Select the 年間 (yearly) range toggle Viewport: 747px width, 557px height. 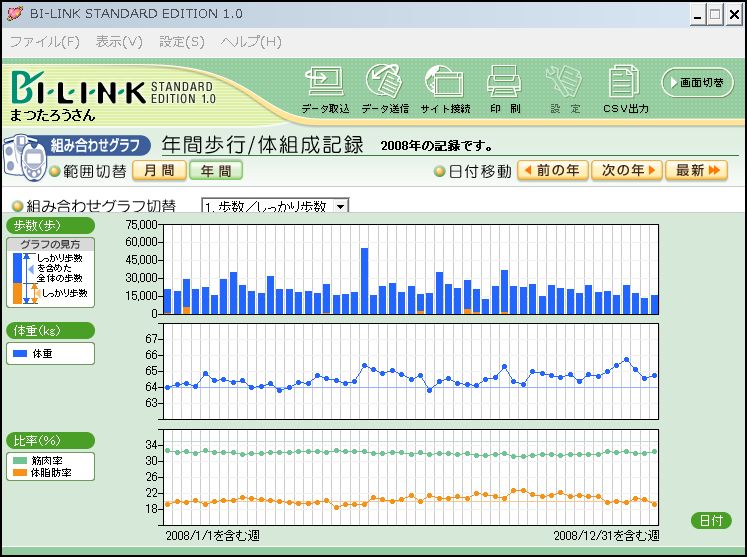(x=216, y=171)
